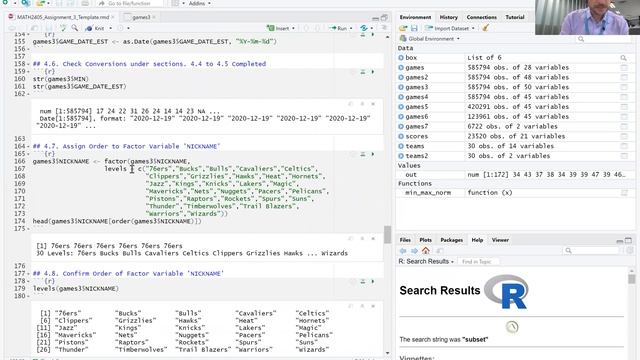Open the Run options dropdown arrow
This screenshot has width=640, height=360.
pos(351,28)
